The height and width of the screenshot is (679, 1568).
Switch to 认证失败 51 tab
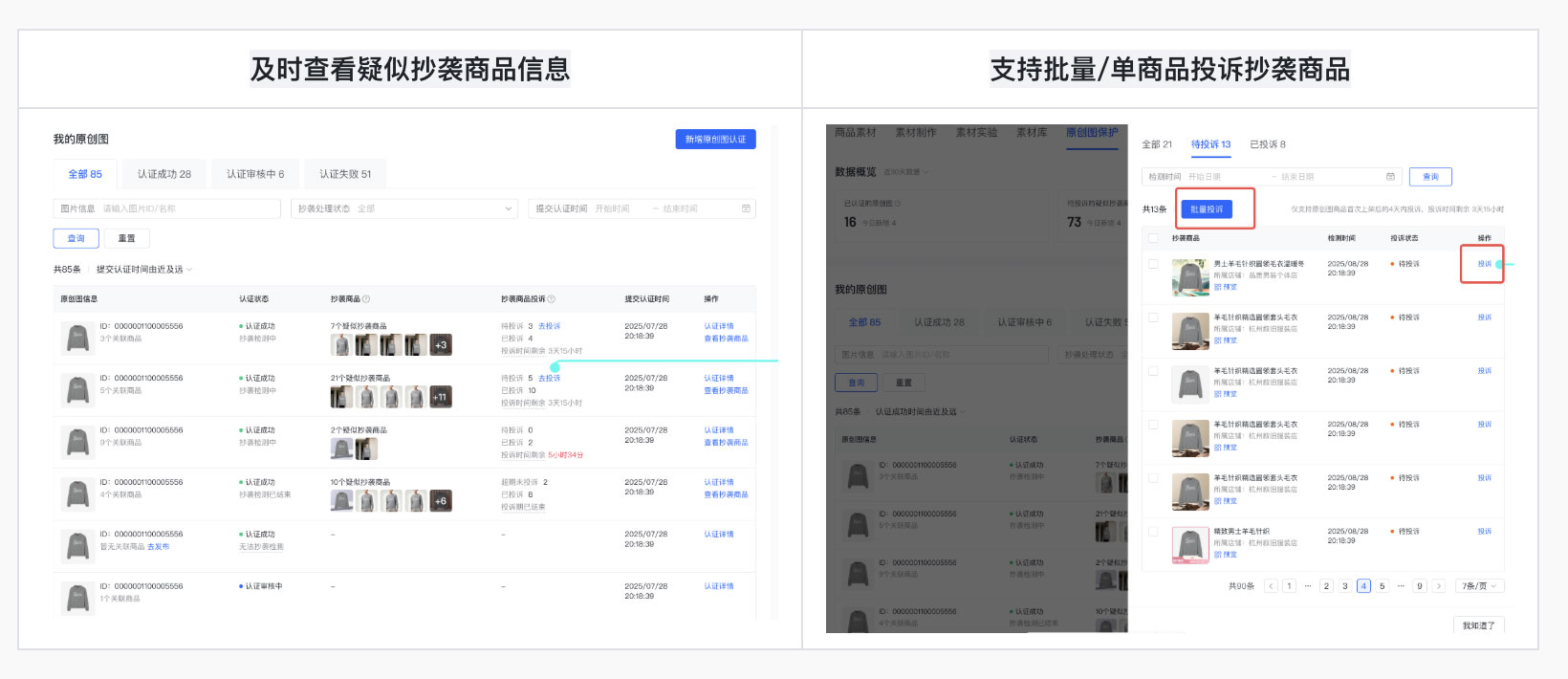click(345, 174)
